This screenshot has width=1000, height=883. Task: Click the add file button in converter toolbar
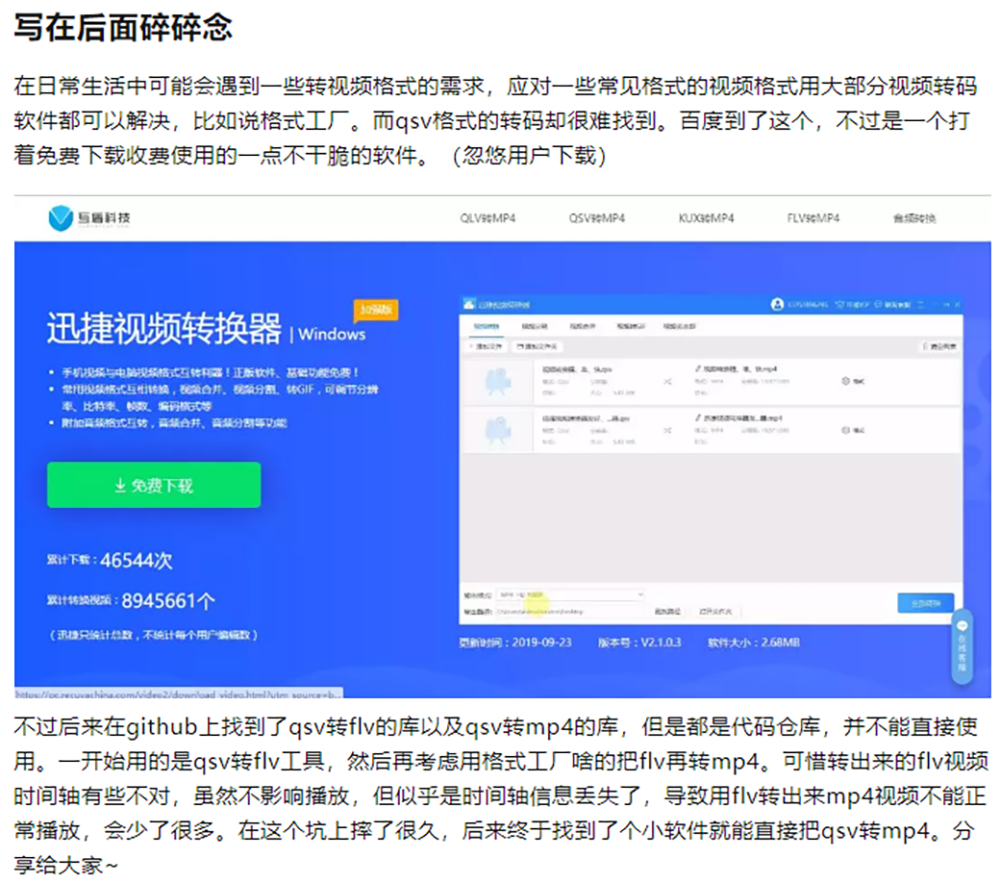tap(486, 346)
